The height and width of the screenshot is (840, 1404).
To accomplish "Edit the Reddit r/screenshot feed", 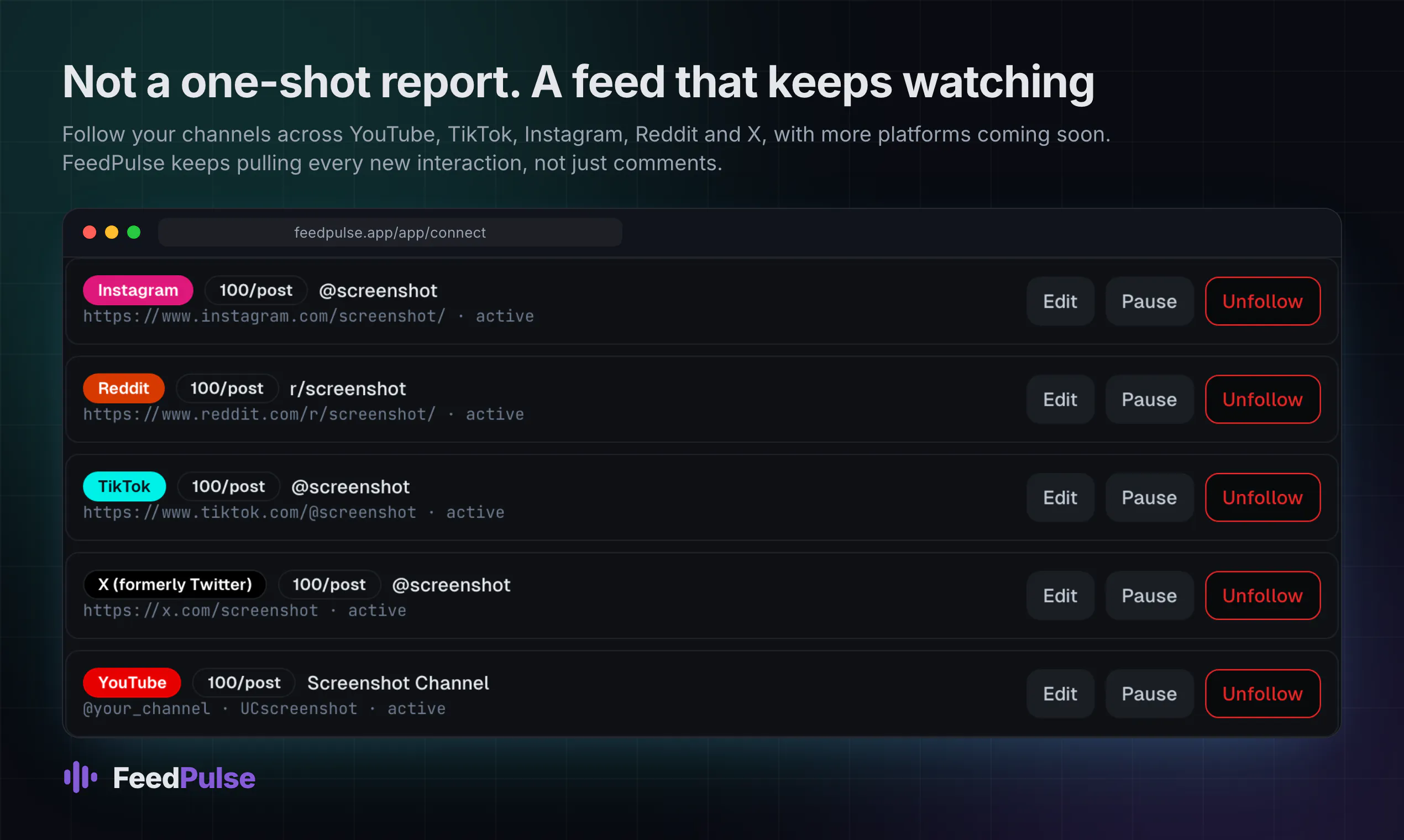I will click(x=1060, y=399).
